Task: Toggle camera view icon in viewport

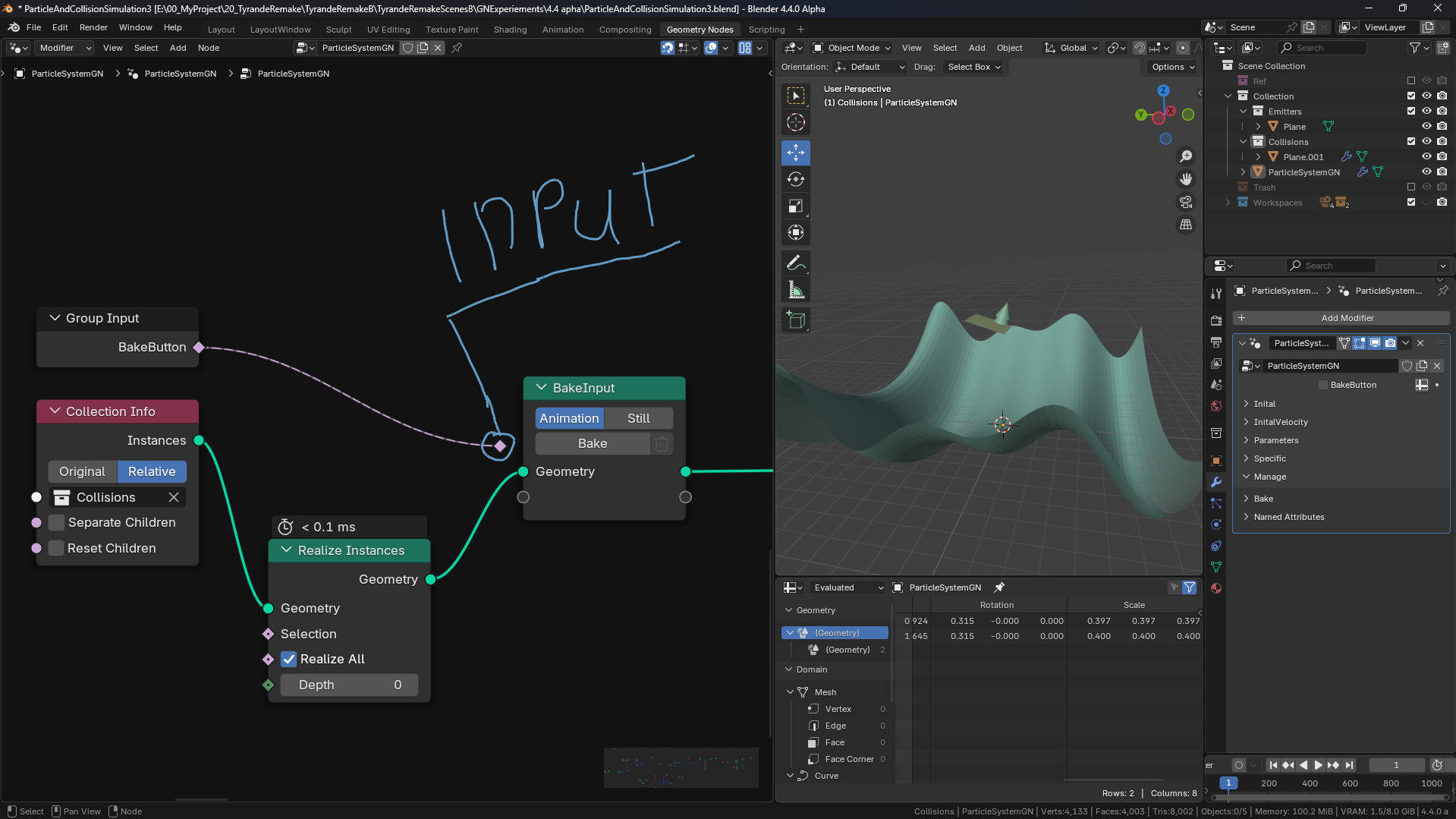Action: coord(1186,202)
